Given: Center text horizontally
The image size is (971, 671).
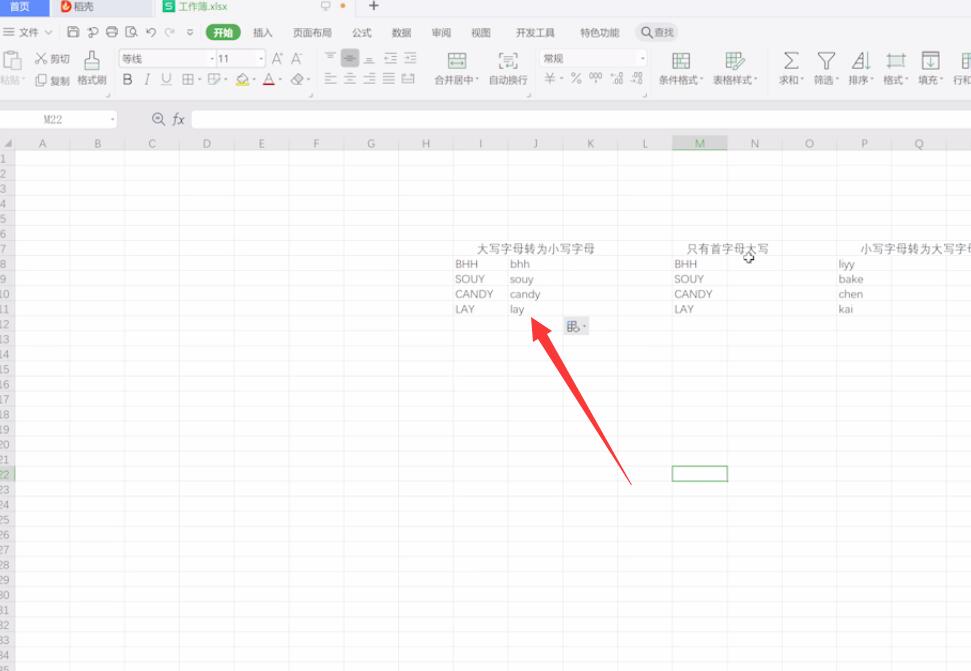Looking at the screenshot, I should click(350, 79).
